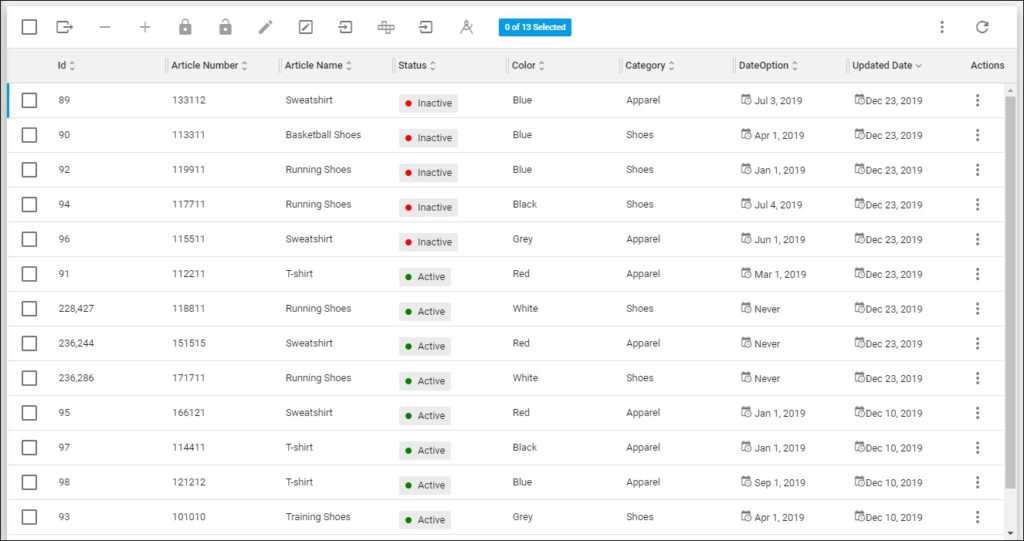Toggle the select-all checkbox in the toolbar

[29, 27]
